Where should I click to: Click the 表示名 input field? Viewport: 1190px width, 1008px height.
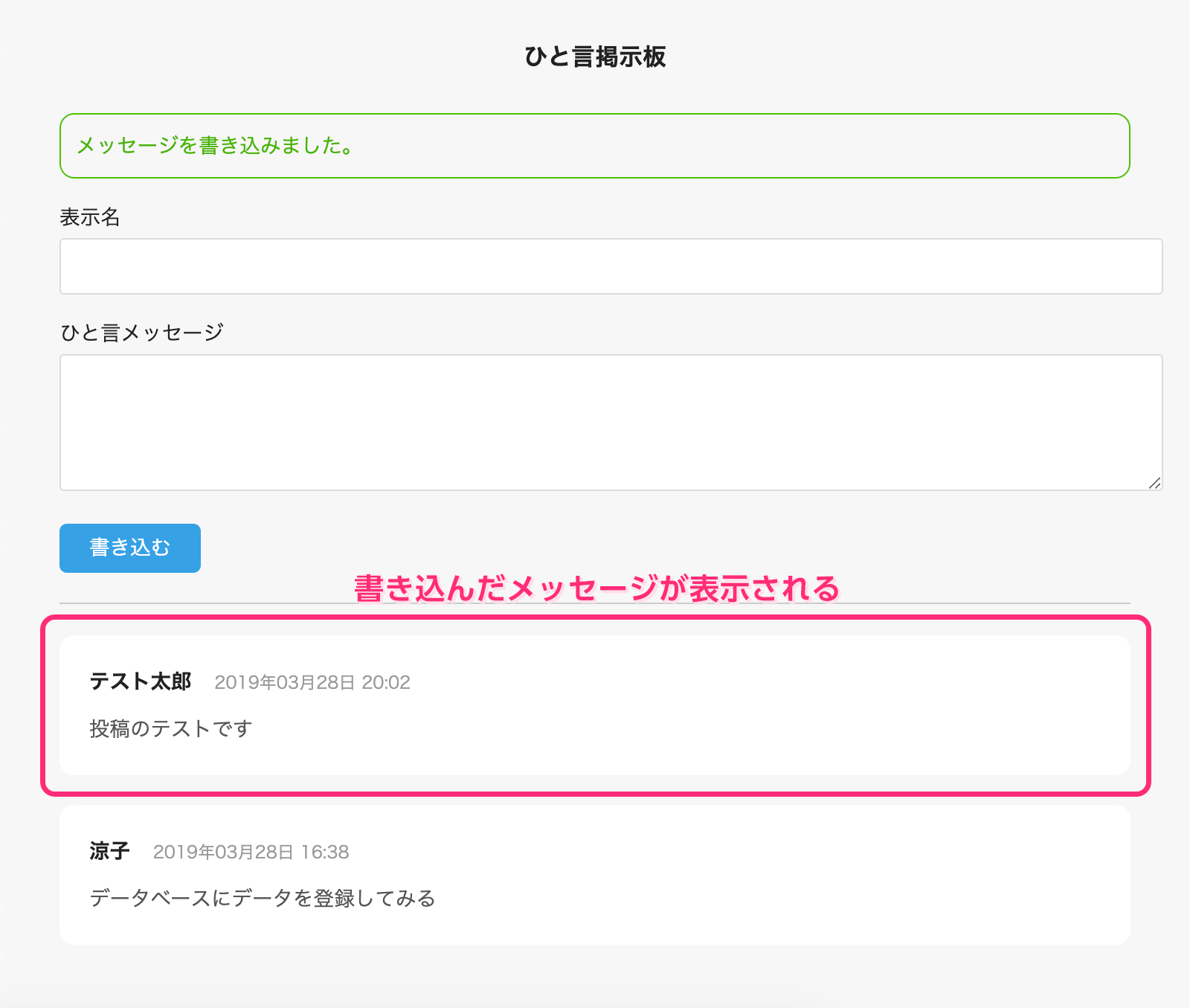click(611, 266)
